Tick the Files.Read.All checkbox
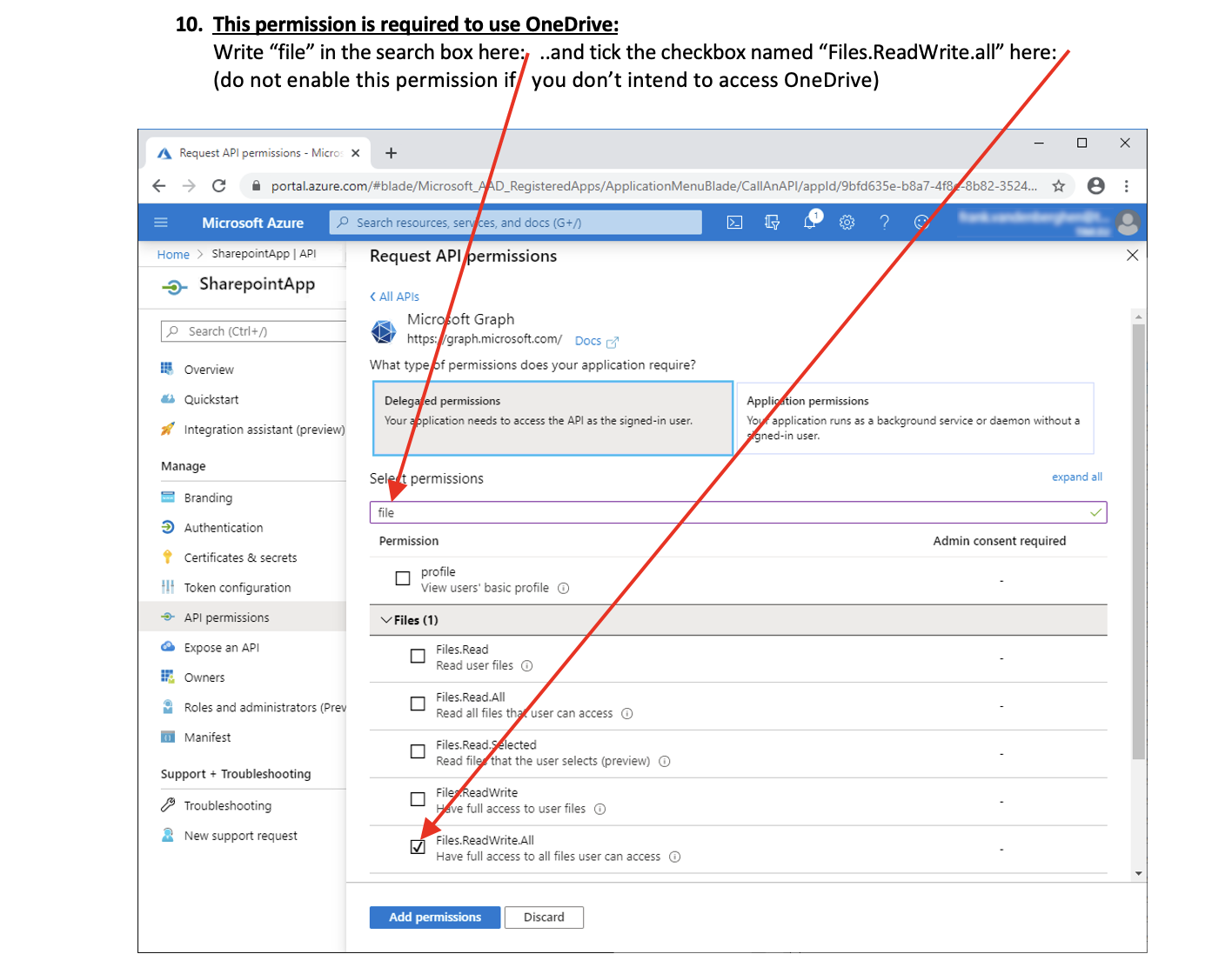The width and height of the screenshot is (1232, 974). [x=418, y=704]
